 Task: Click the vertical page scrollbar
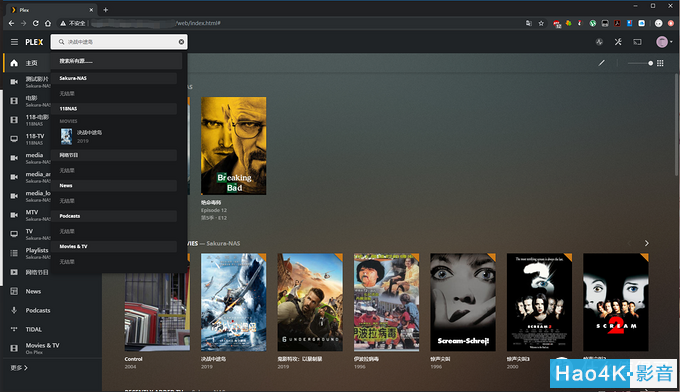coord(677,126)
